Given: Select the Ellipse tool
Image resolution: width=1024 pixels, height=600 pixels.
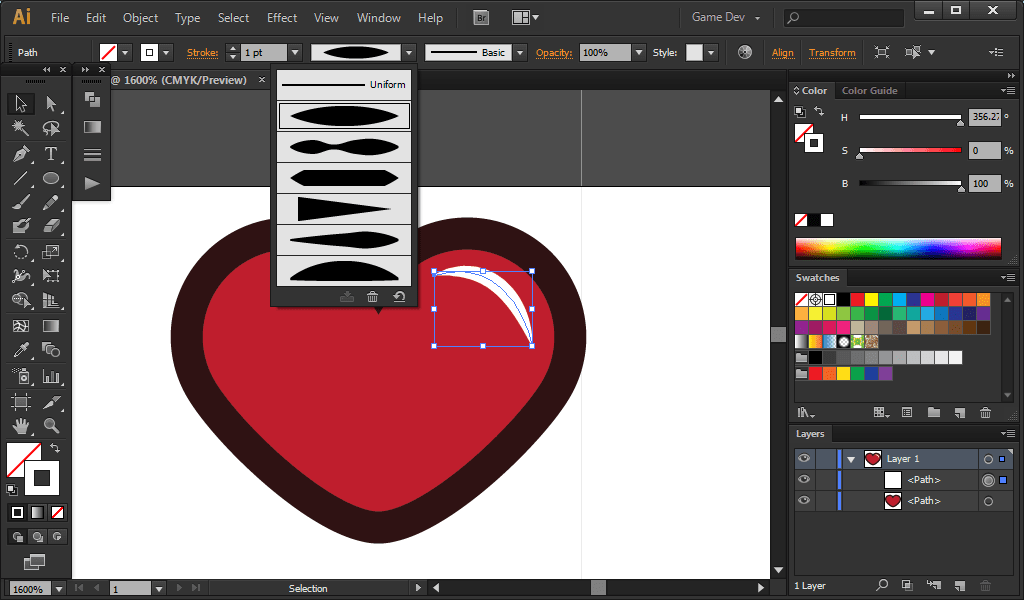Looking at the screenshot, I should 51,179.
